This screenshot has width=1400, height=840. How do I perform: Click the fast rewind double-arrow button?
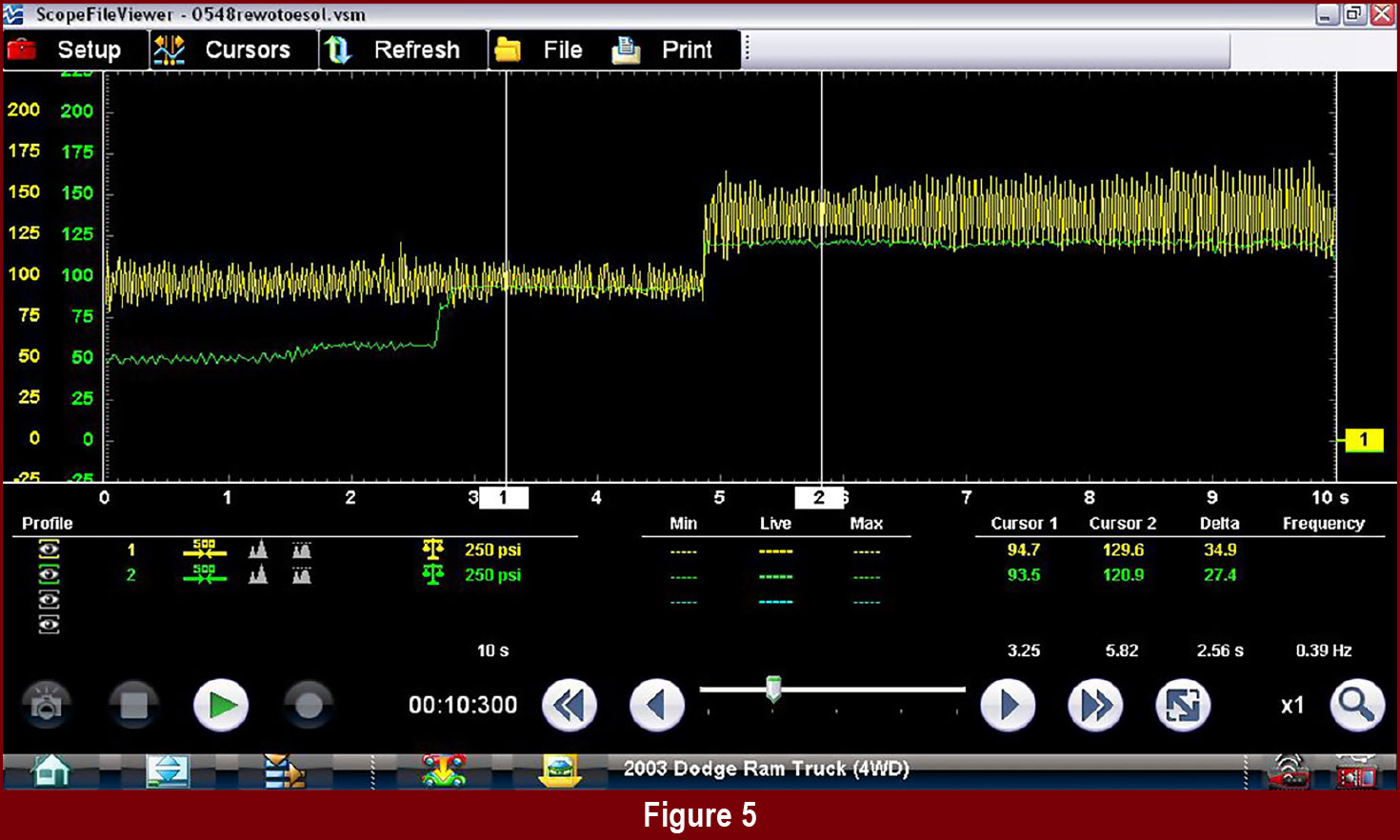(x=569, y=706)
